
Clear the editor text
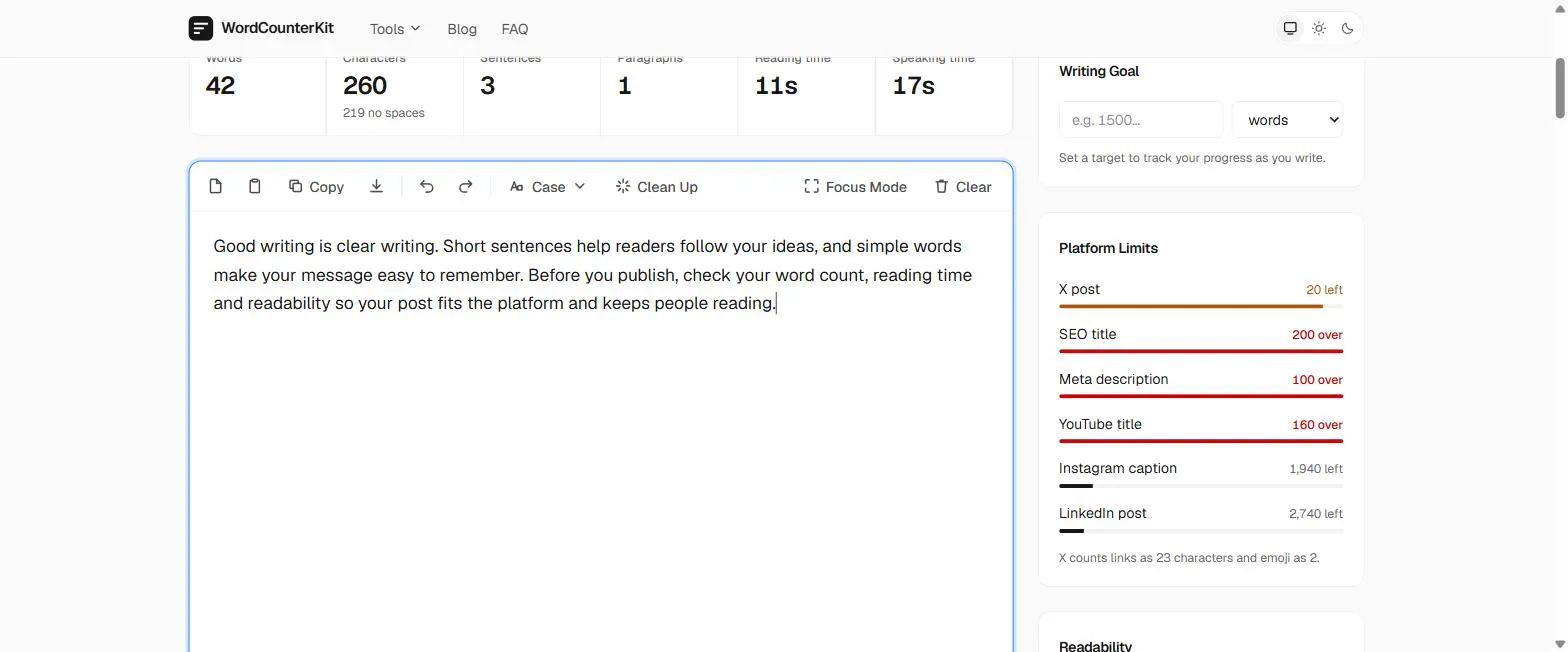963,186
